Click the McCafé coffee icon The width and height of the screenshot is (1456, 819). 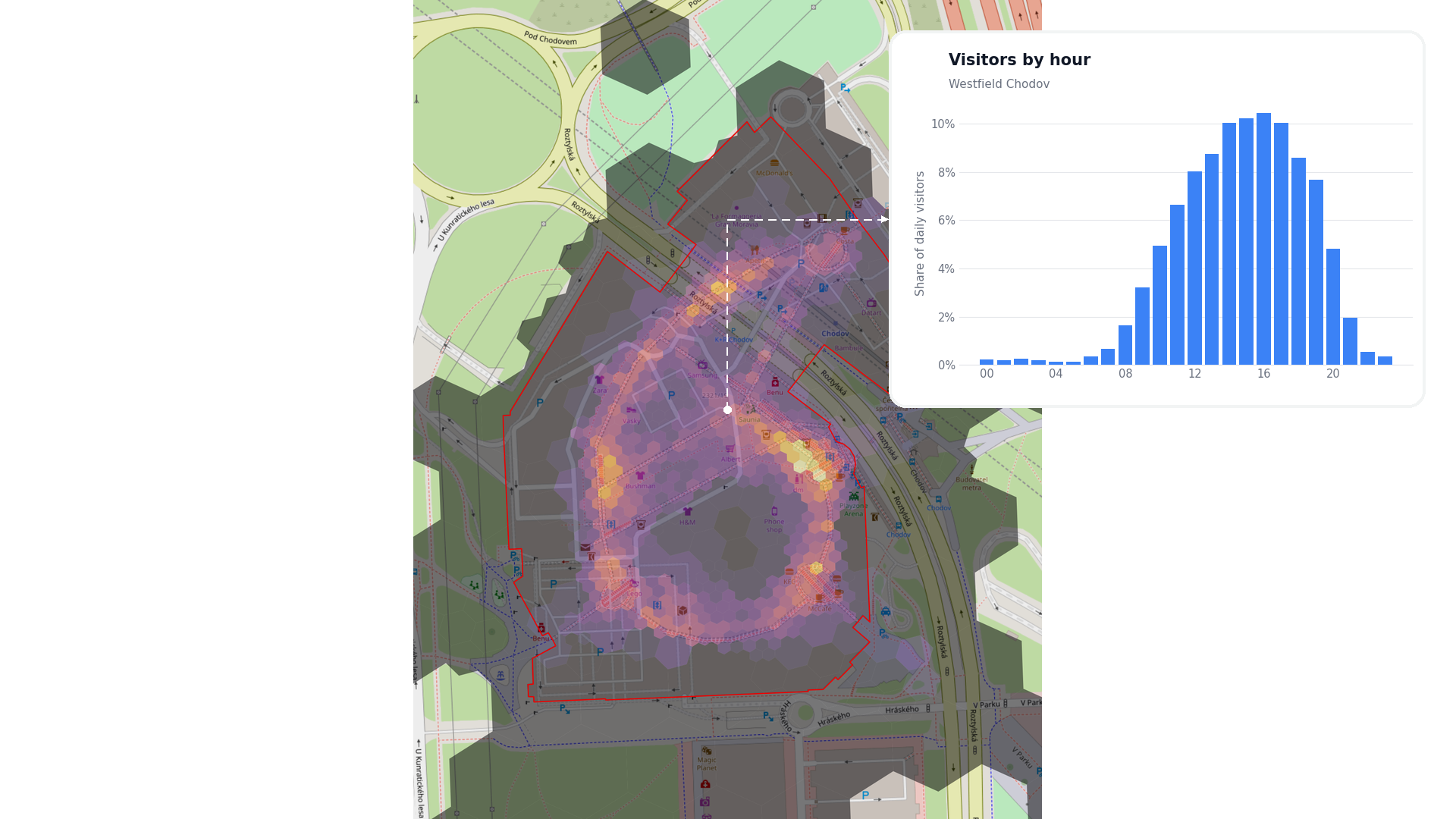coord(819,598)
